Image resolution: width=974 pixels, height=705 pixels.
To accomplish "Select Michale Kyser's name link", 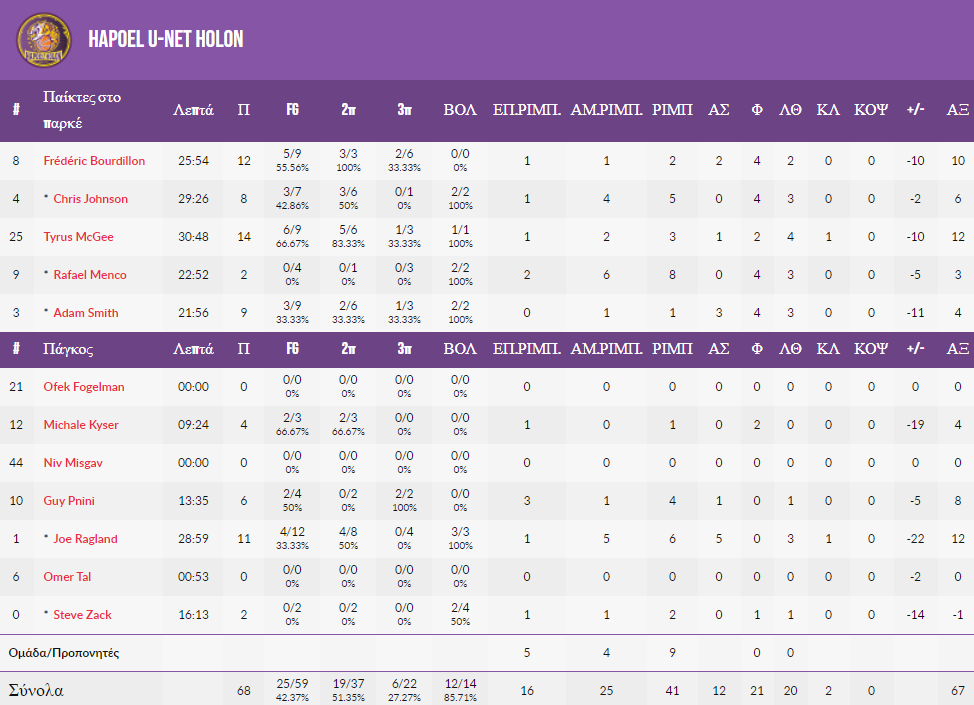I will (x=81, y=425).
